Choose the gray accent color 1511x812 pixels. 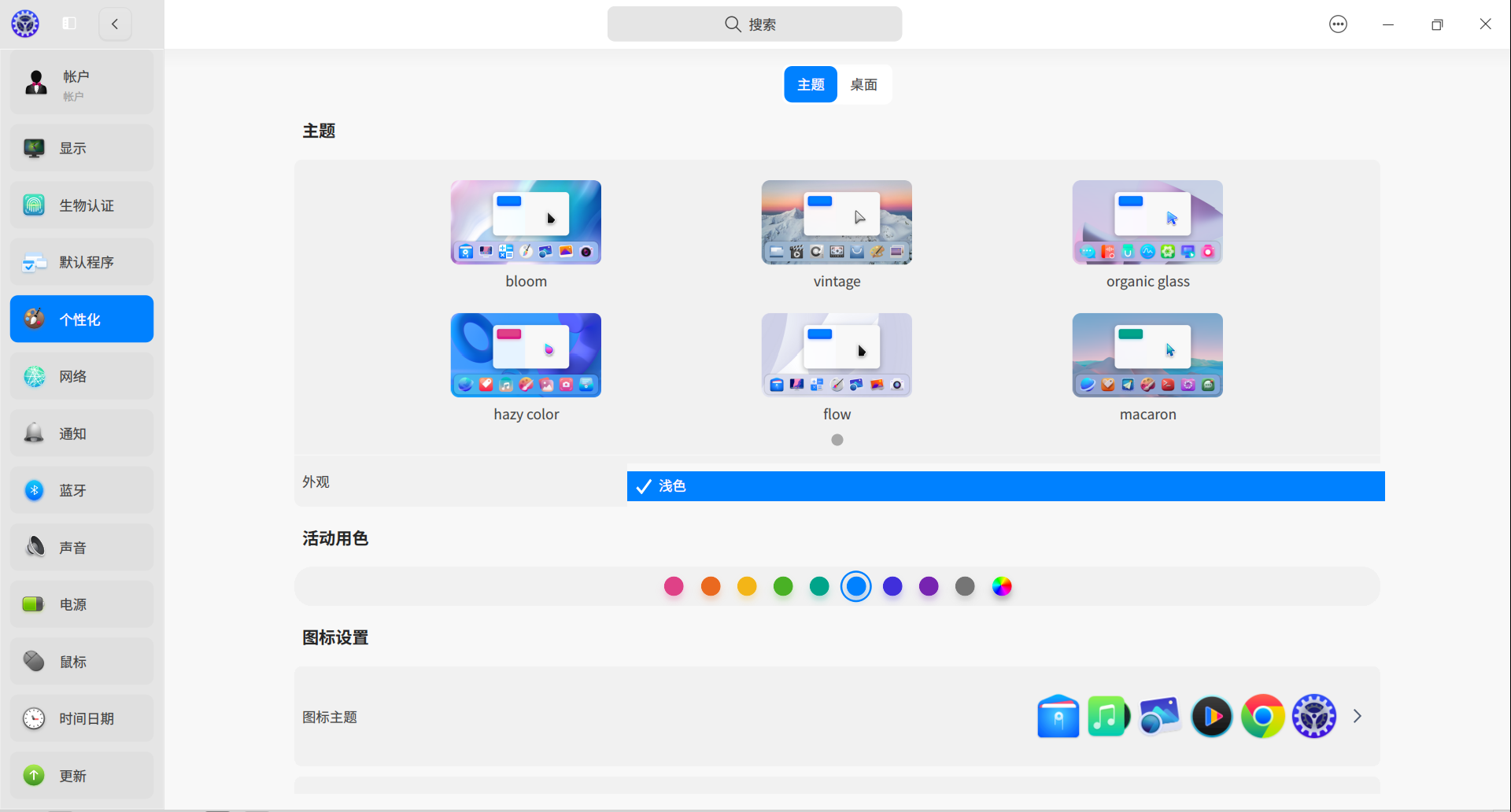tap(965, 586)
